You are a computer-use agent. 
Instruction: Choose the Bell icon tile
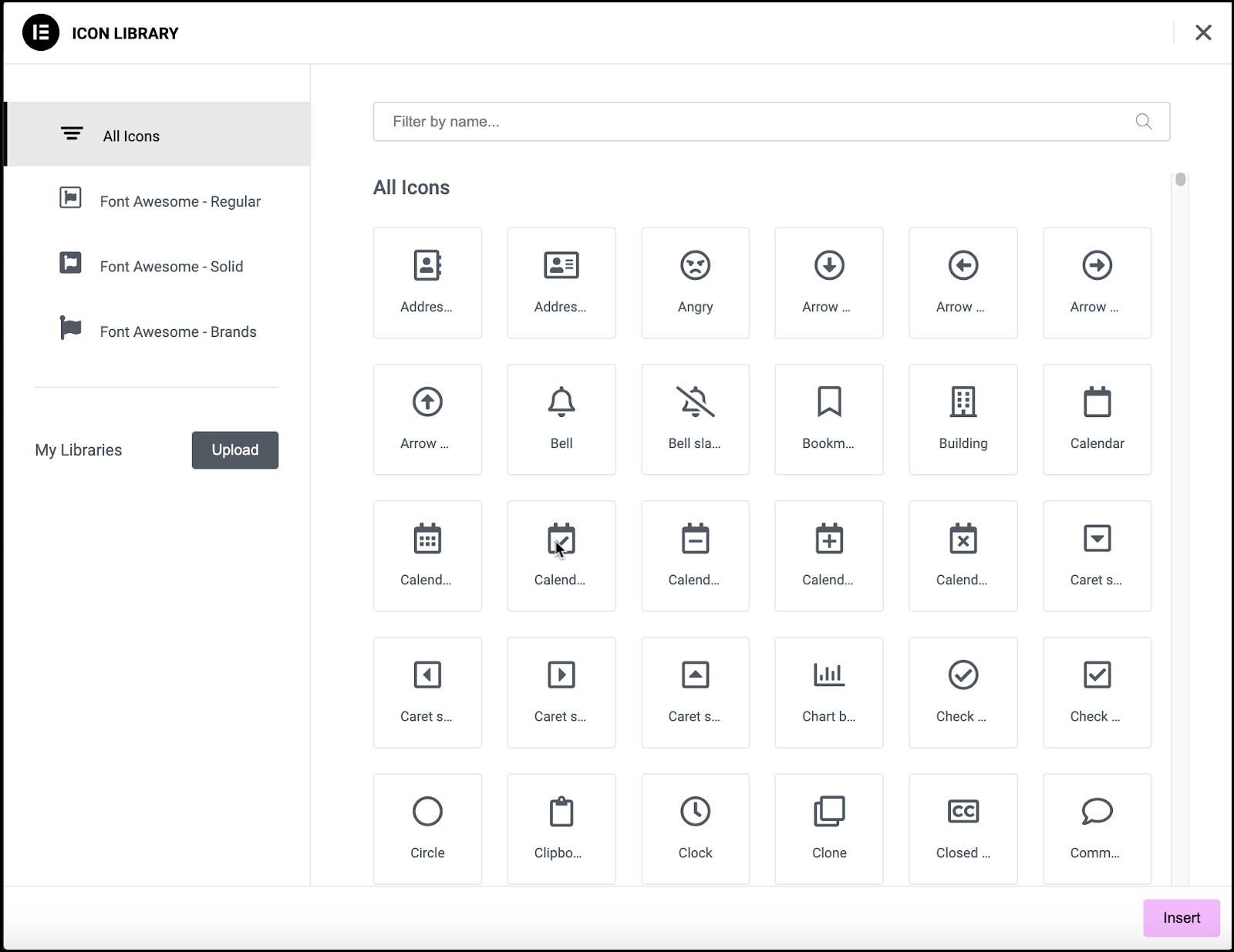point(561,419)
